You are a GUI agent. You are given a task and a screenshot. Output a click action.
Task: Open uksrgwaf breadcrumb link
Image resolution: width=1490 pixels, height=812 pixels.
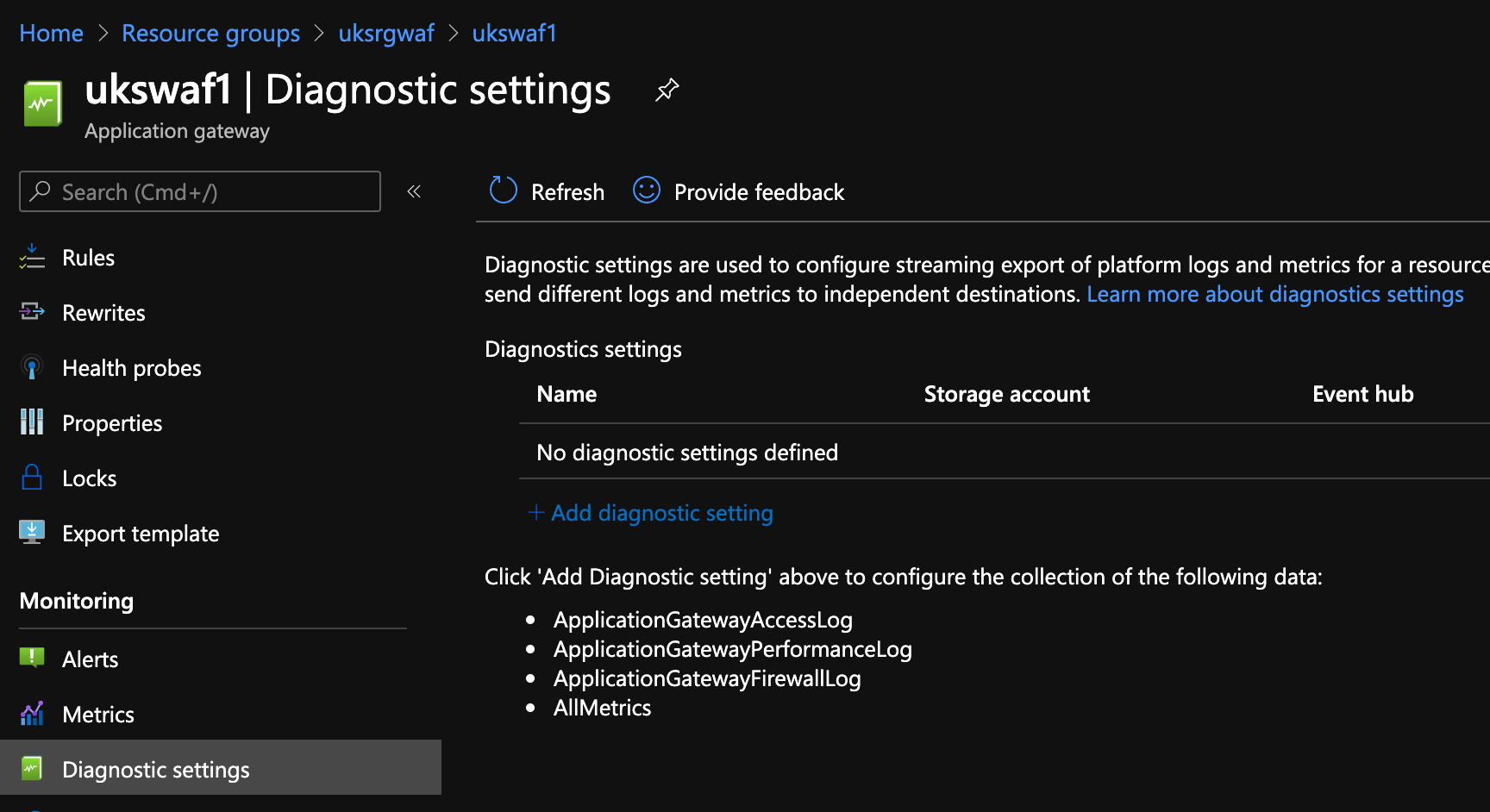(x=386, y=34)
